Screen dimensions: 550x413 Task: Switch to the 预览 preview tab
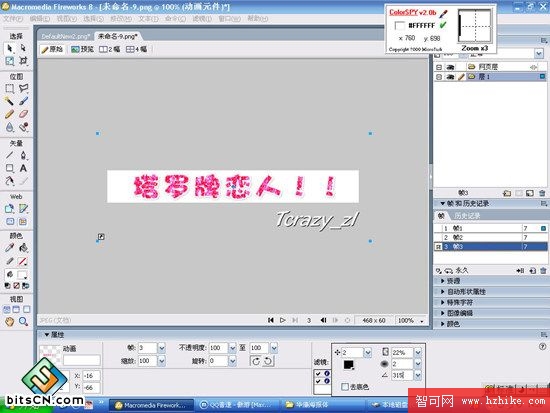coord(82,49)
